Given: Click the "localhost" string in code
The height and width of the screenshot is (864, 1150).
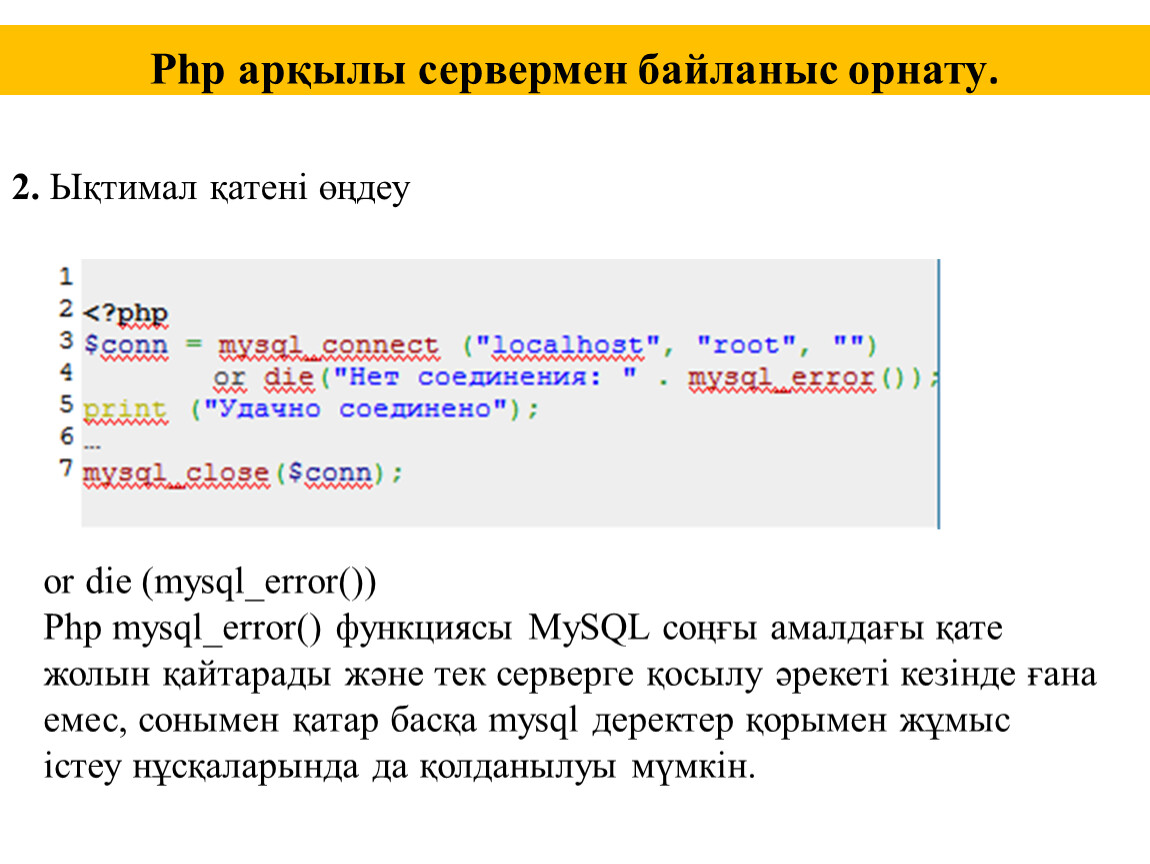Looking at the screenshot, I should coord(568,345).
